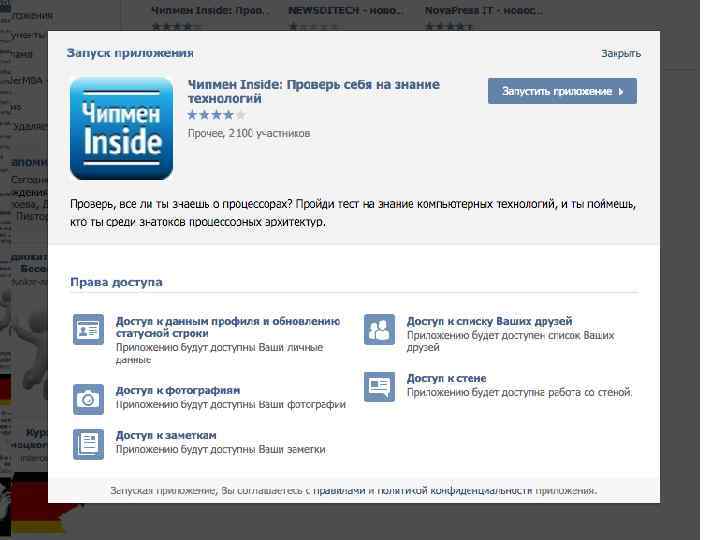
Task: Click the camera photos access icon
Action: tap(88, 399)
